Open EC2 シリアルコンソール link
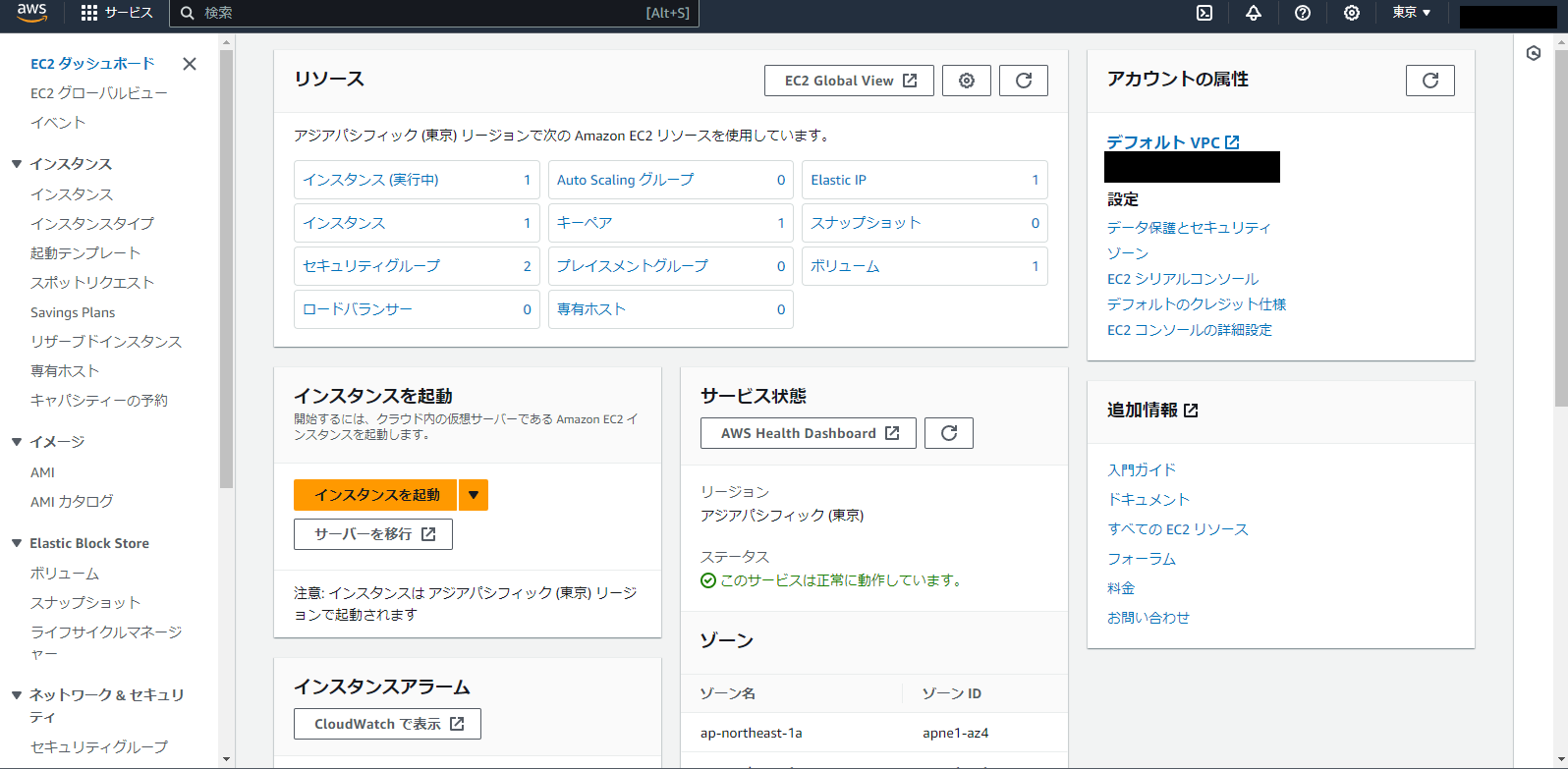The image size is (1568, 769). coord(1183,279)
